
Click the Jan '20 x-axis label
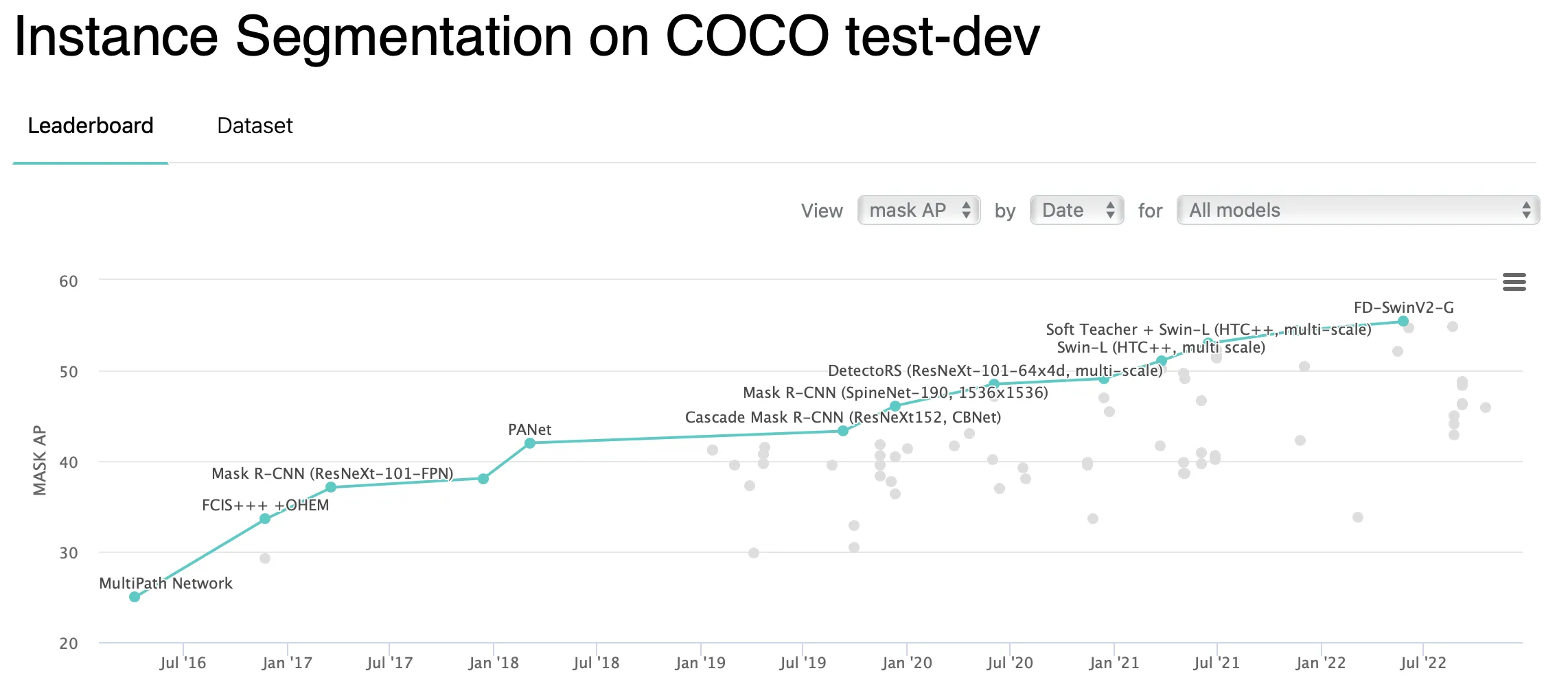click(906, 663)
